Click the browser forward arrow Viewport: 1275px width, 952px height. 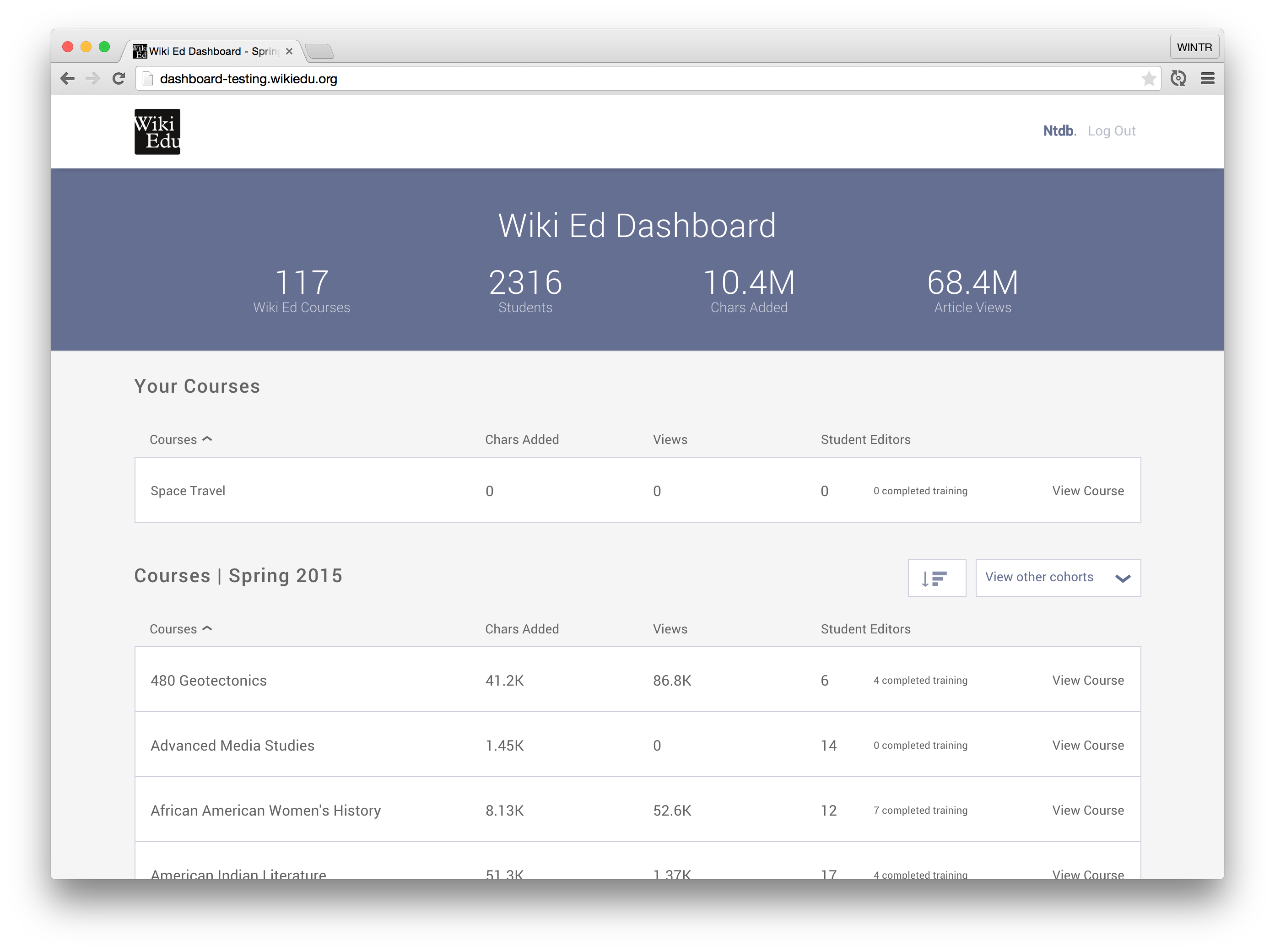click(92, 78)
